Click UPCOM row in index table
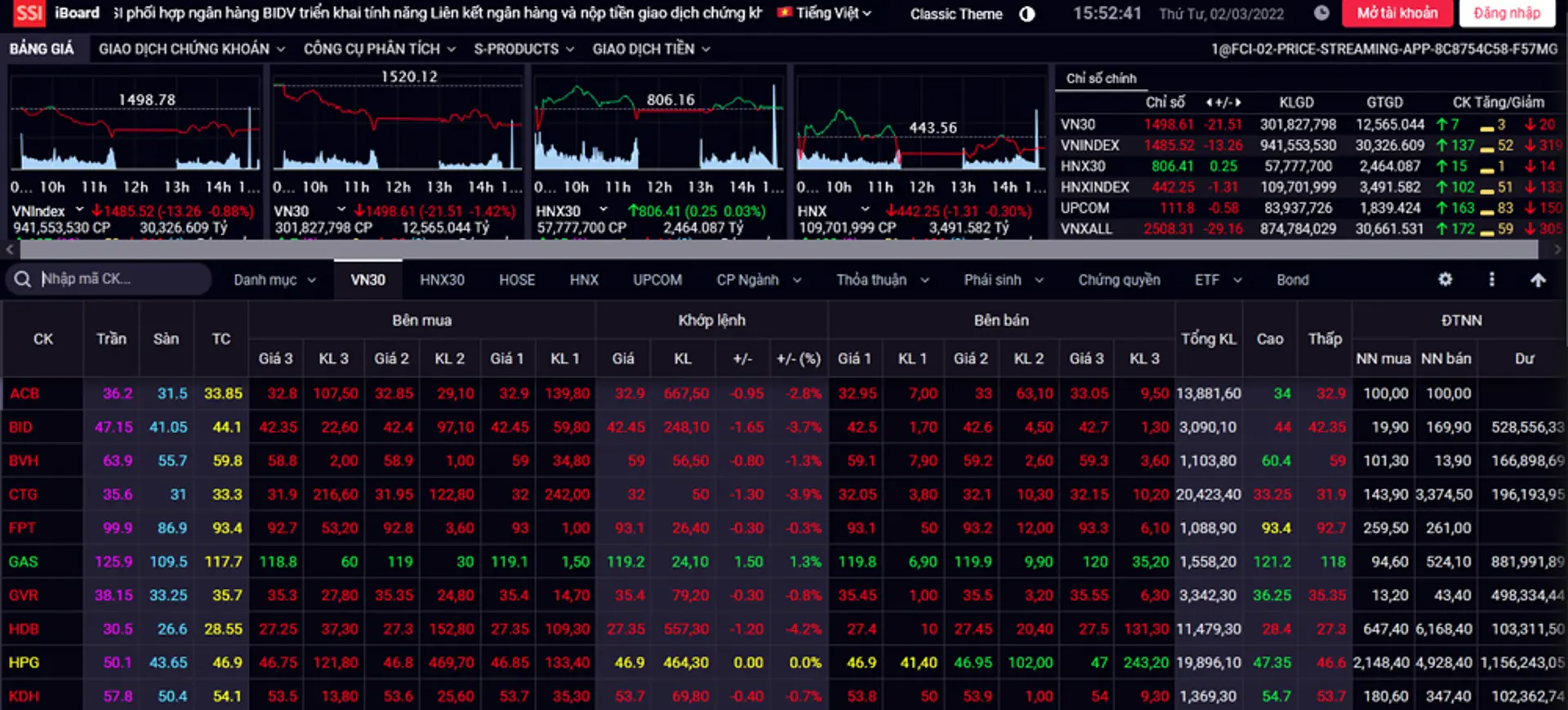This screenshot has height=710, width=1568. pos(1310,208)
